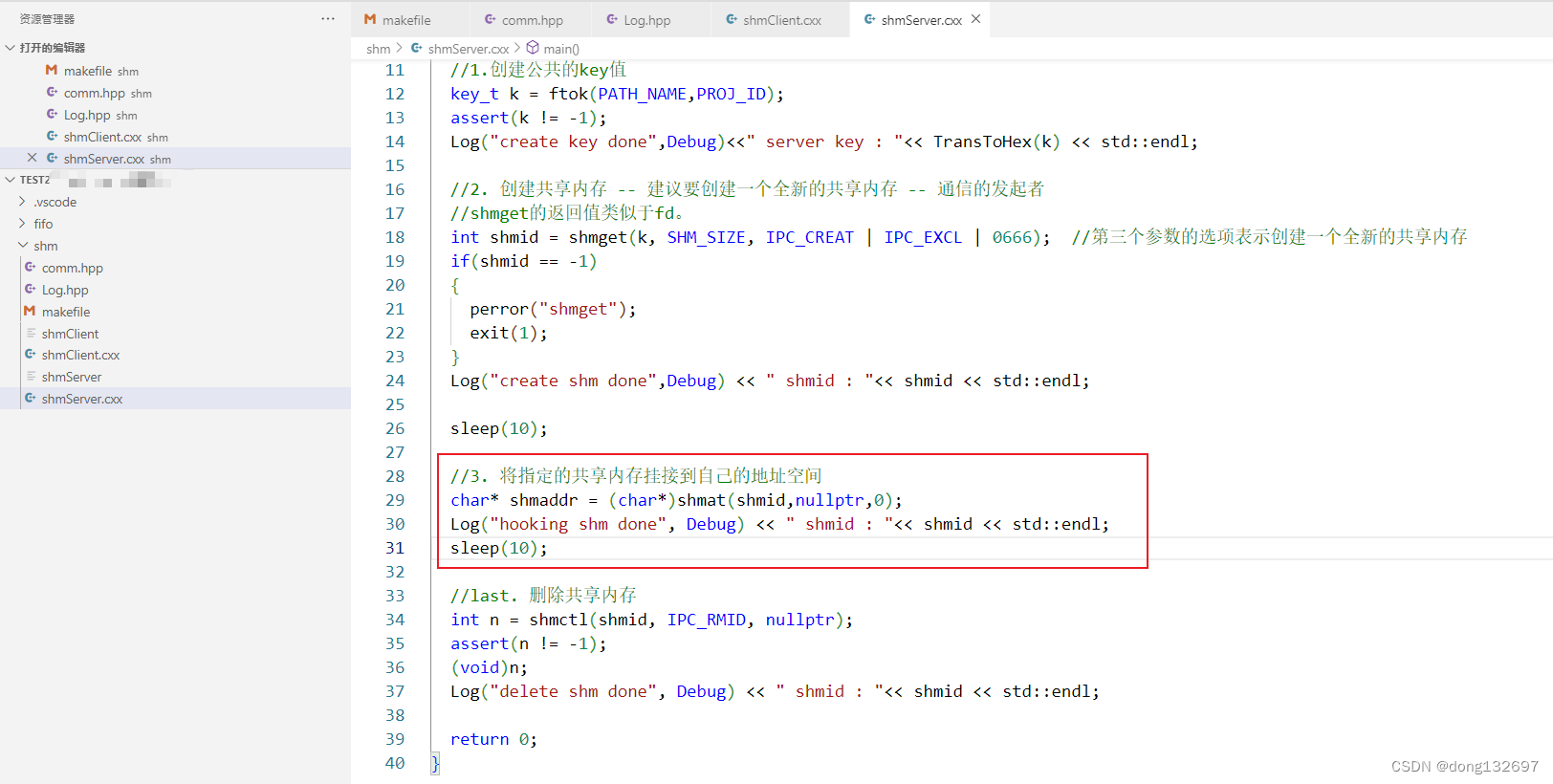The width and height of the screenshot is (1553, 784).
Task: Click the shmat call on line 29
Action: [702, 500]
